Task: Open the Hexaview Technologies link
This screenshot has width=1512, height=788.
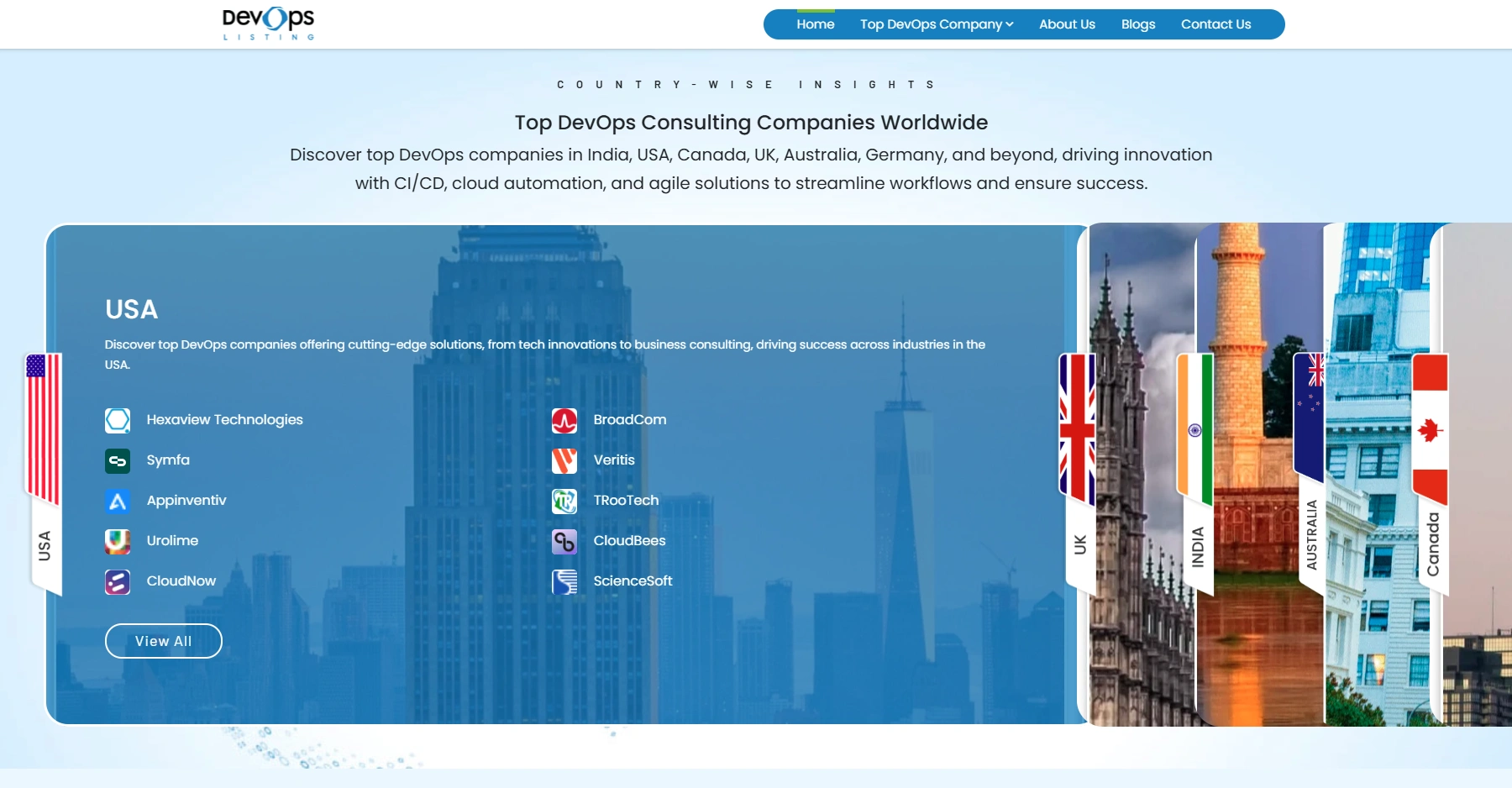Action: pyautogui.click(x=224, y=420)
